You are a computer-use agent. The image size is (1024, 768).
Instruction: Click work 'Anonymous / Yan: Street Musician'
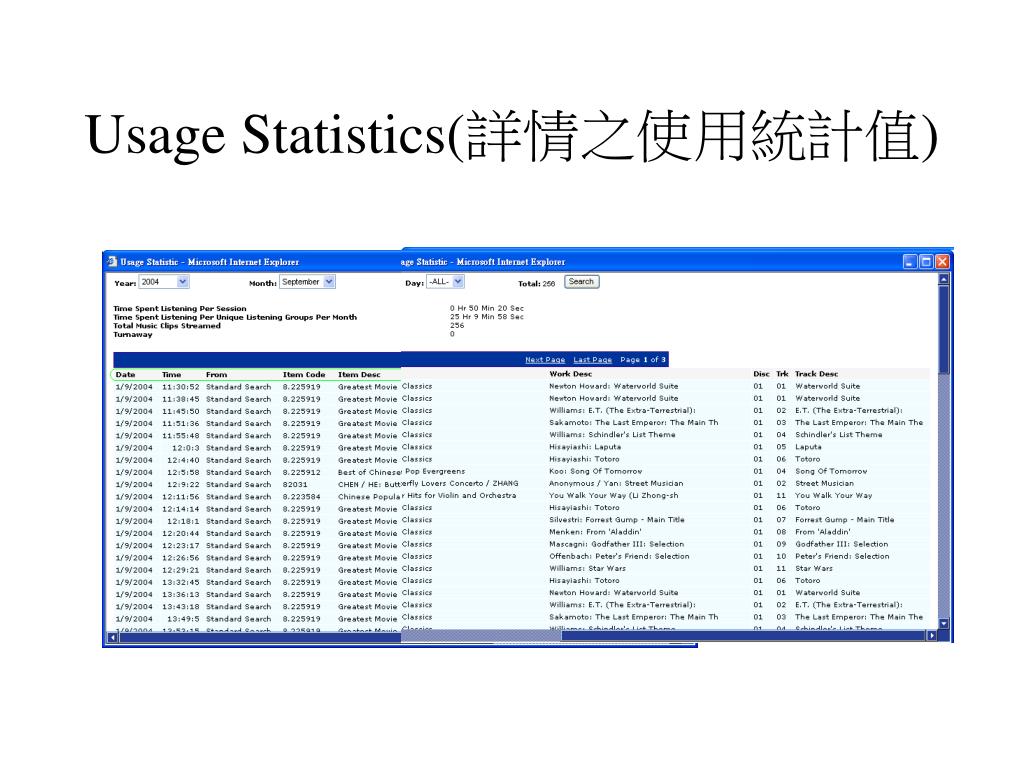point(616,484)
